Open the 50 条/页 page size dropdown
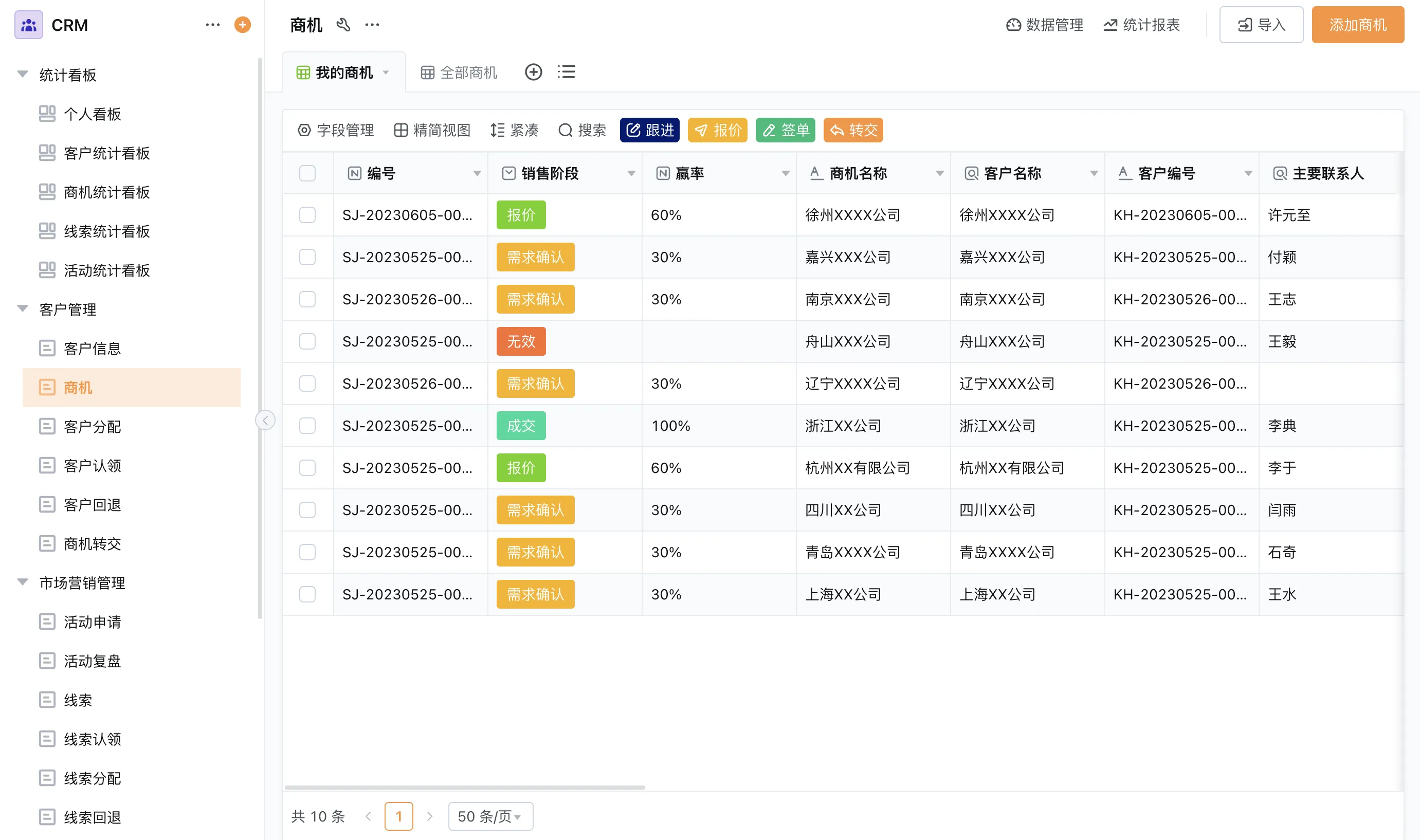Viewport: 1420px width, 840px height. click(x=490, y=816)
